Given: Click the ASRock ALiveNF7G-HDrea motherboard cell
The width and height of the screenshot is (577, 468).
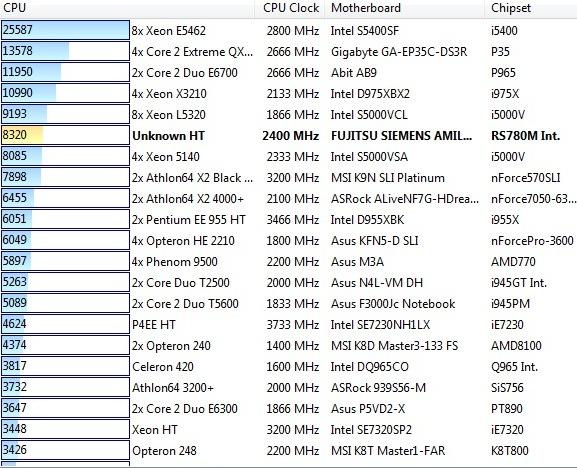Looking at the screenshot, I should [x=405, y=199].
